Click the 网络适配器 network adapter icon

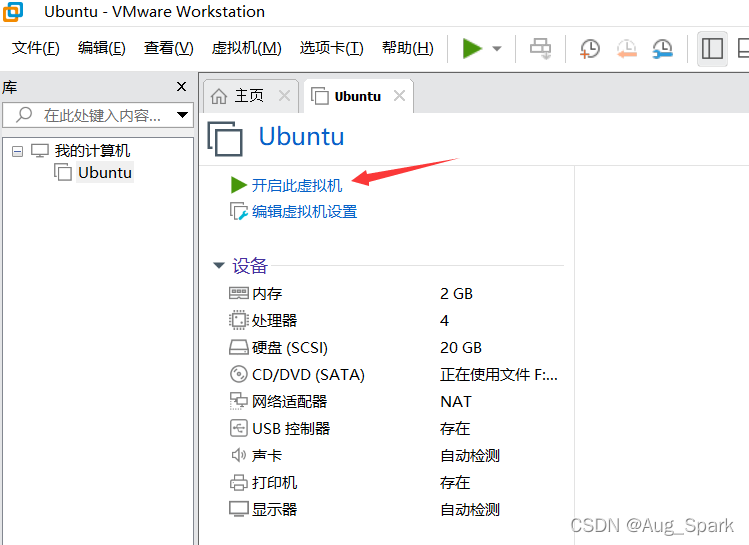pos(238,401)
